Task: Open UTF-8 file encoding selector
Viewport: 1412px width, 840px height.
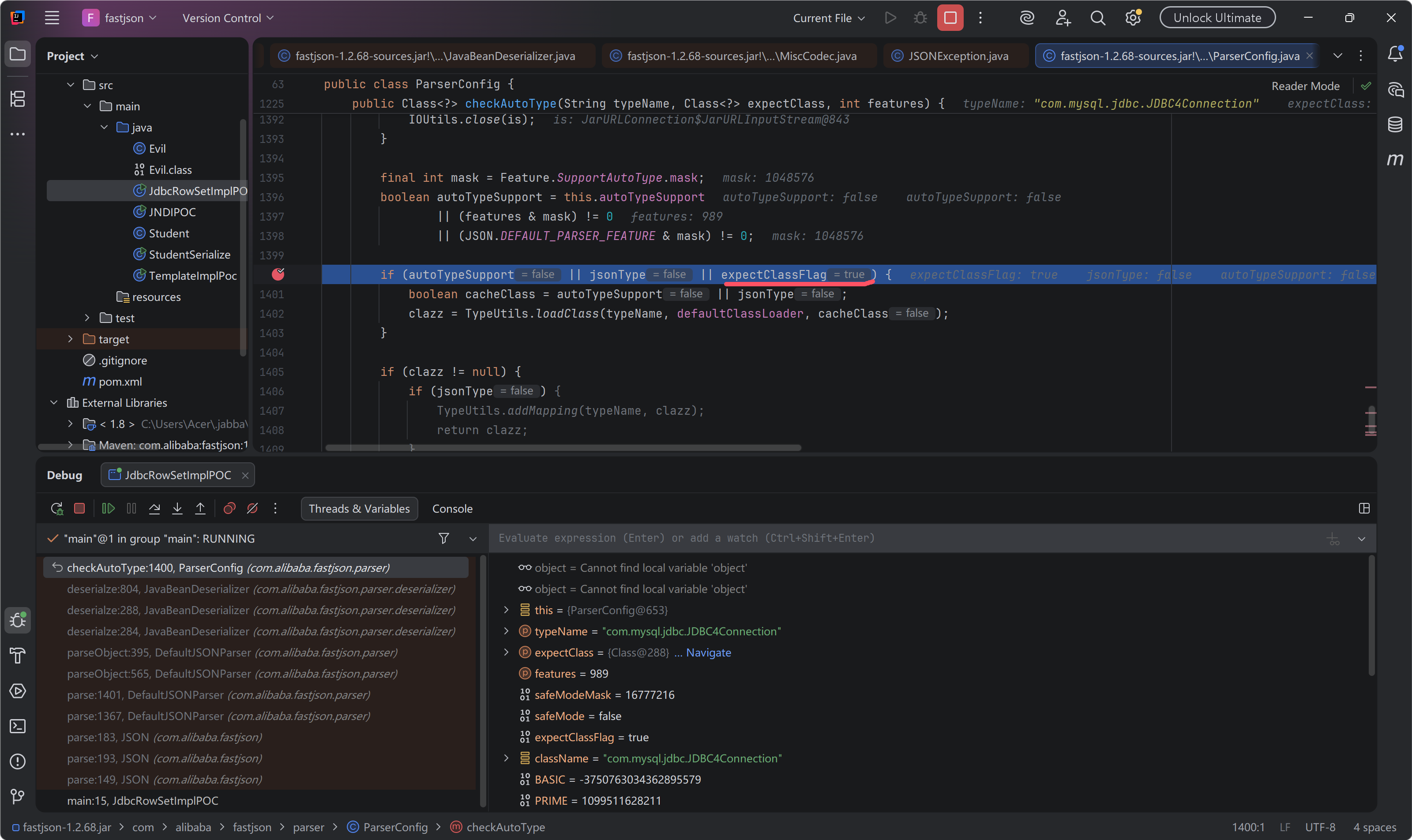Action: 1320,827
